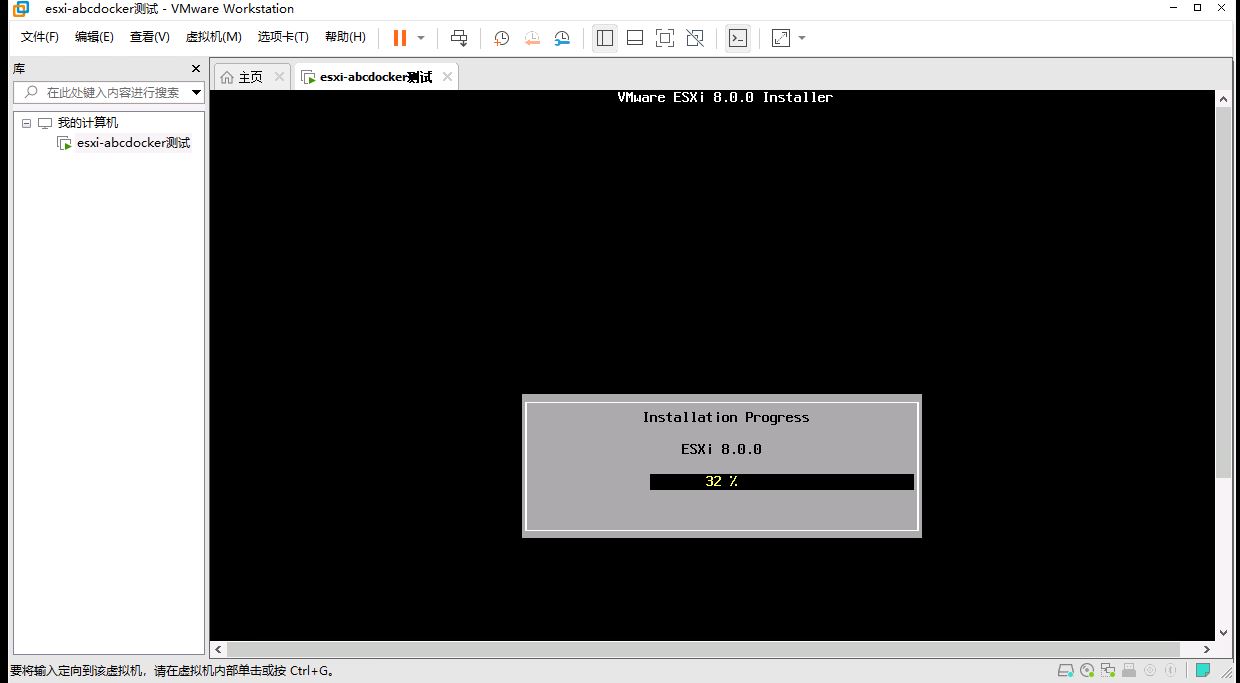This screenshot has width=1240, height=683.
Task: Revert VM to previous snapshot icon
Action: [x=532, y=38]
